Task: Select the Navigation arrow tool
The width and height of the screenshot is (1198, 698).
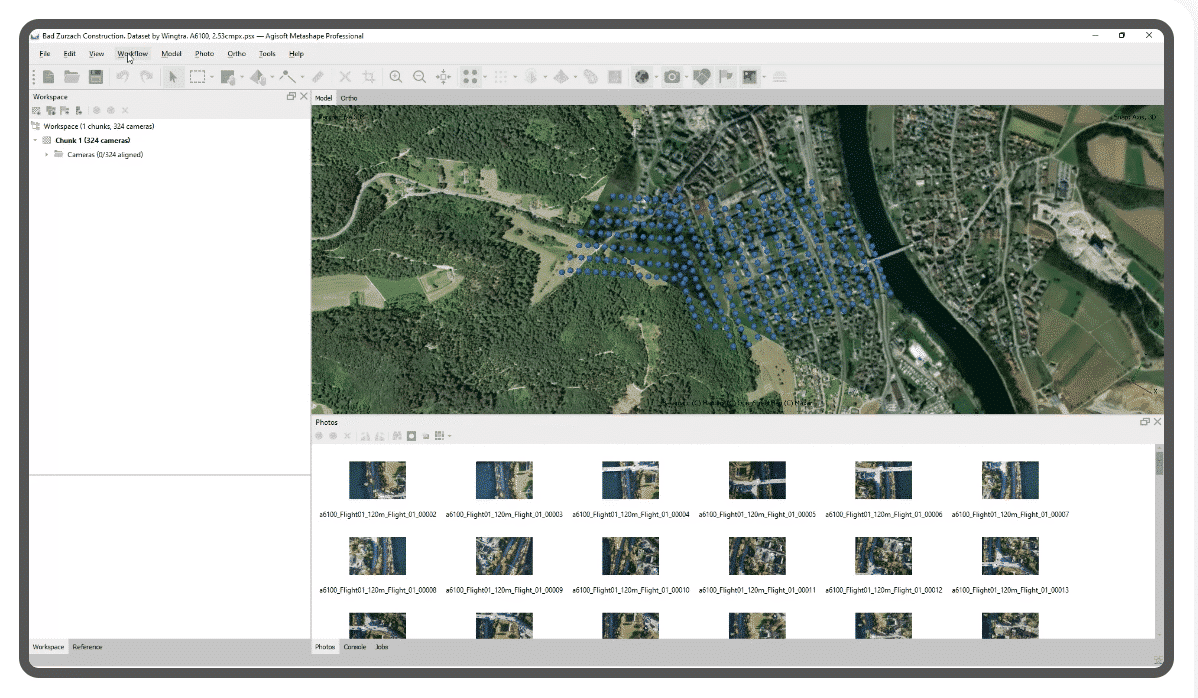Action: 173,76
